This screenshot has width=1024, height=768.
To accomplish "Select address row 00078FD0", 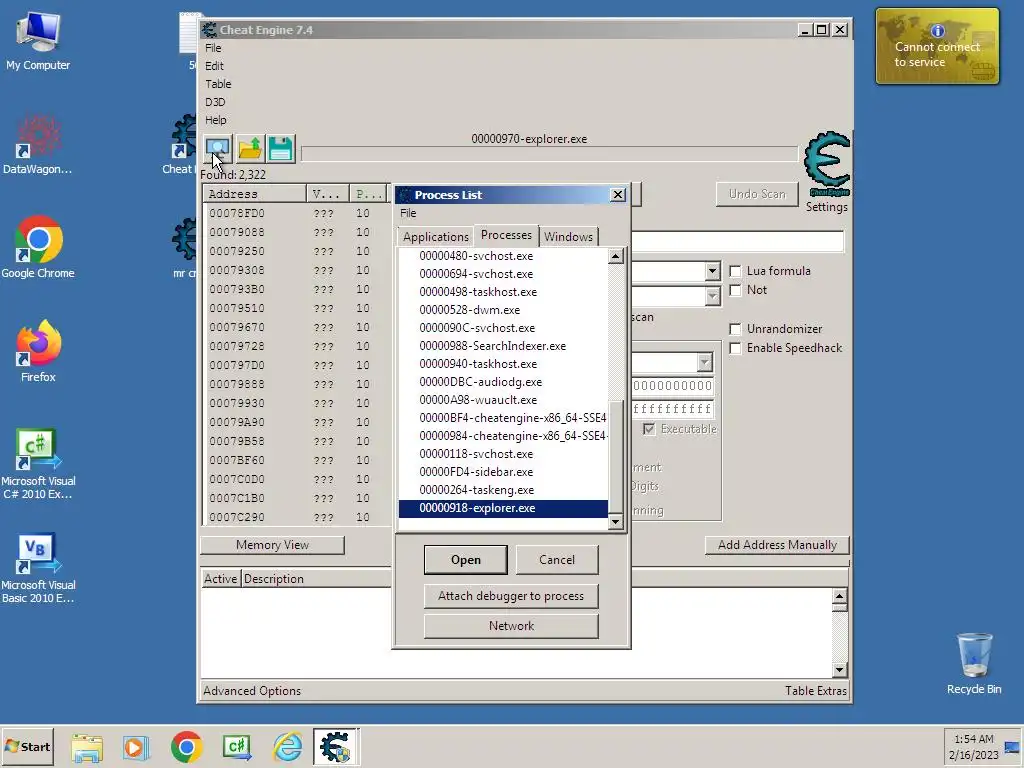I will click(x=296, y=214).
